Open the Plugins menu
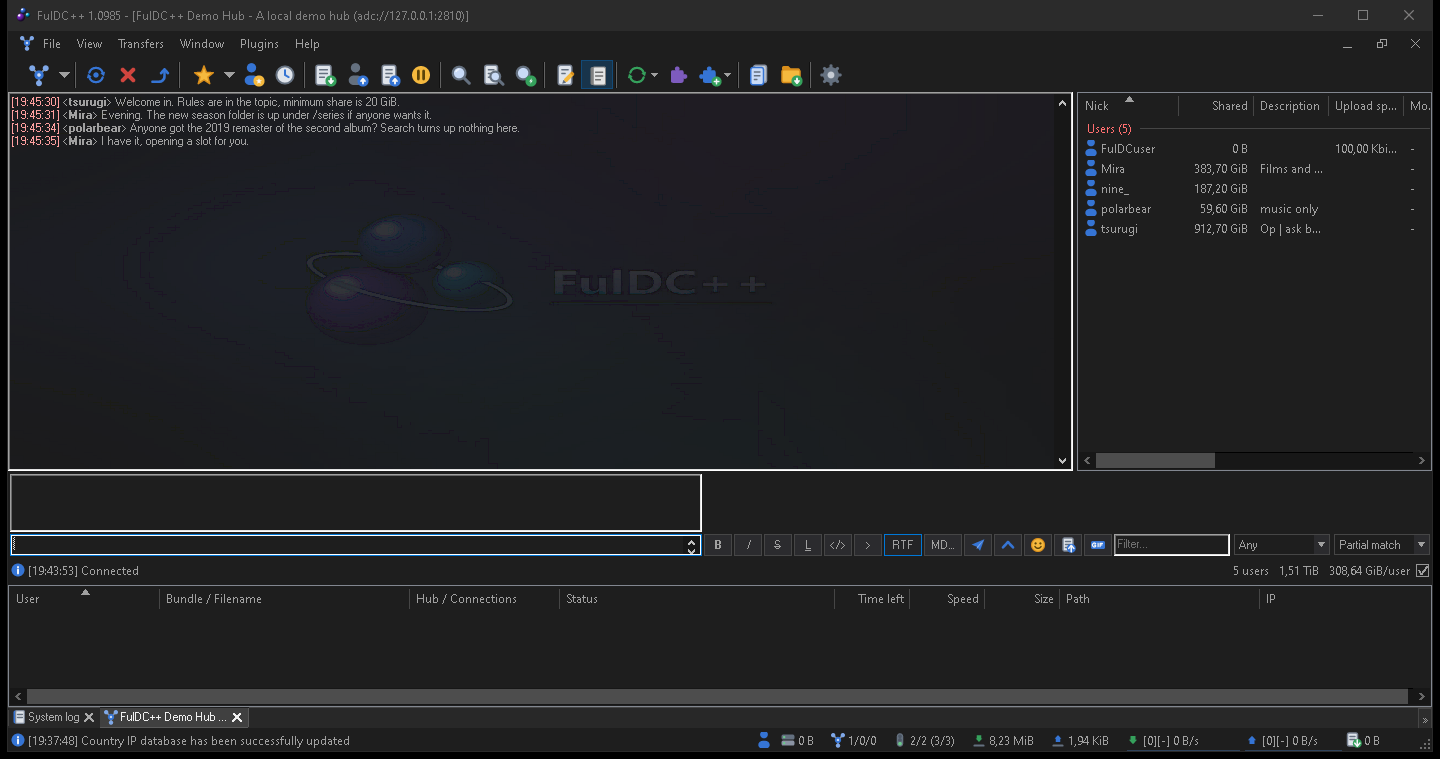This screenshot has width=1440, height=759. [x=260, y=44]
